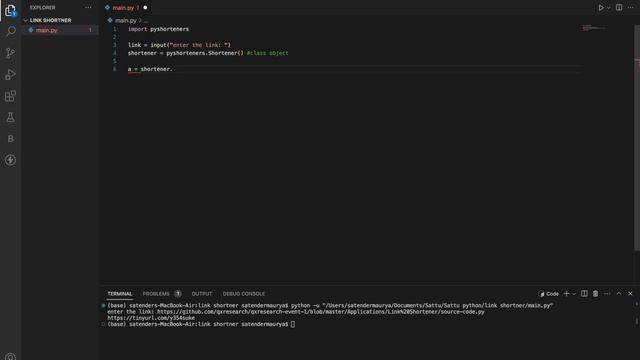Switch to the DEBUG CONSOLE tab
The height and width of the screenshot is (360, 640).
[x=244, y=293]
